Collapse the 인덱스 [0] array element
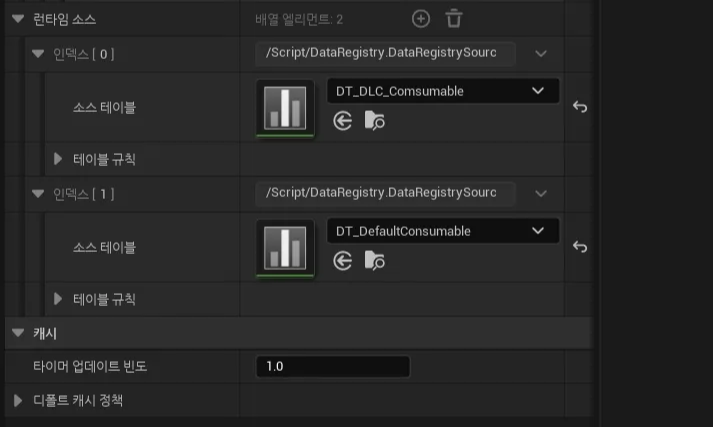This screenshot has width=713, height=427. [38, 54]
